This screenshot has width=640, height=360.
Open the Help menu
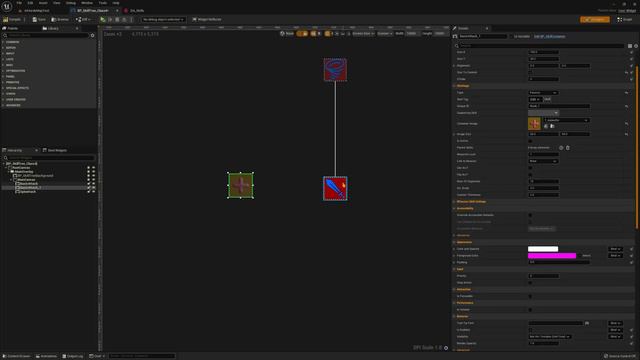(x=116, y=3)
